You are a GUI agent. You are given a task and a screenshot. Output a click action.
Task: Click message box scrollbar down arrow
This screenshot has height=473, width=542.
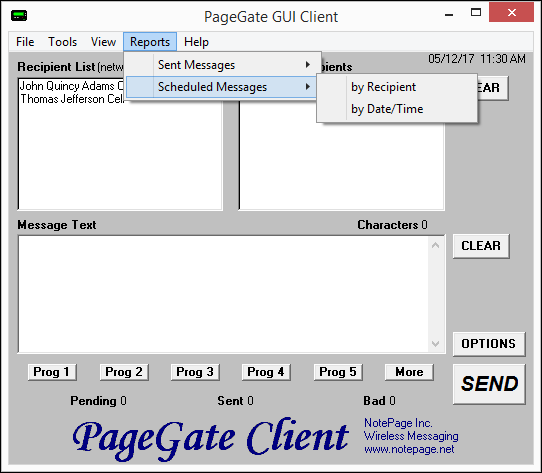point(436,344)
